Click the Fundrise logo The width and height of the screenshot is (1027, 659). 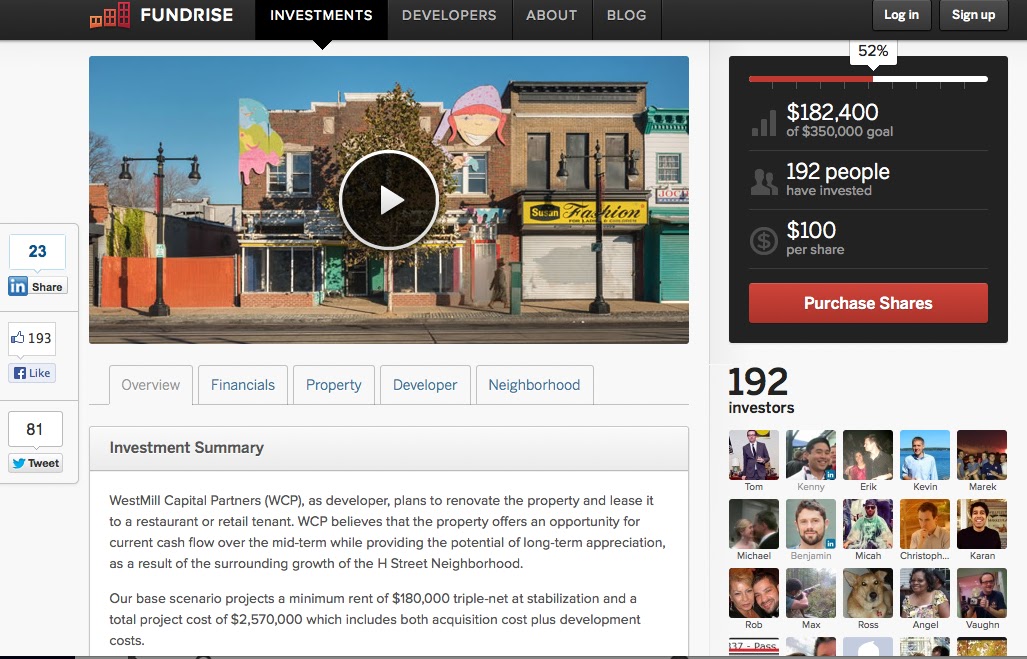(x=161, y=15)
